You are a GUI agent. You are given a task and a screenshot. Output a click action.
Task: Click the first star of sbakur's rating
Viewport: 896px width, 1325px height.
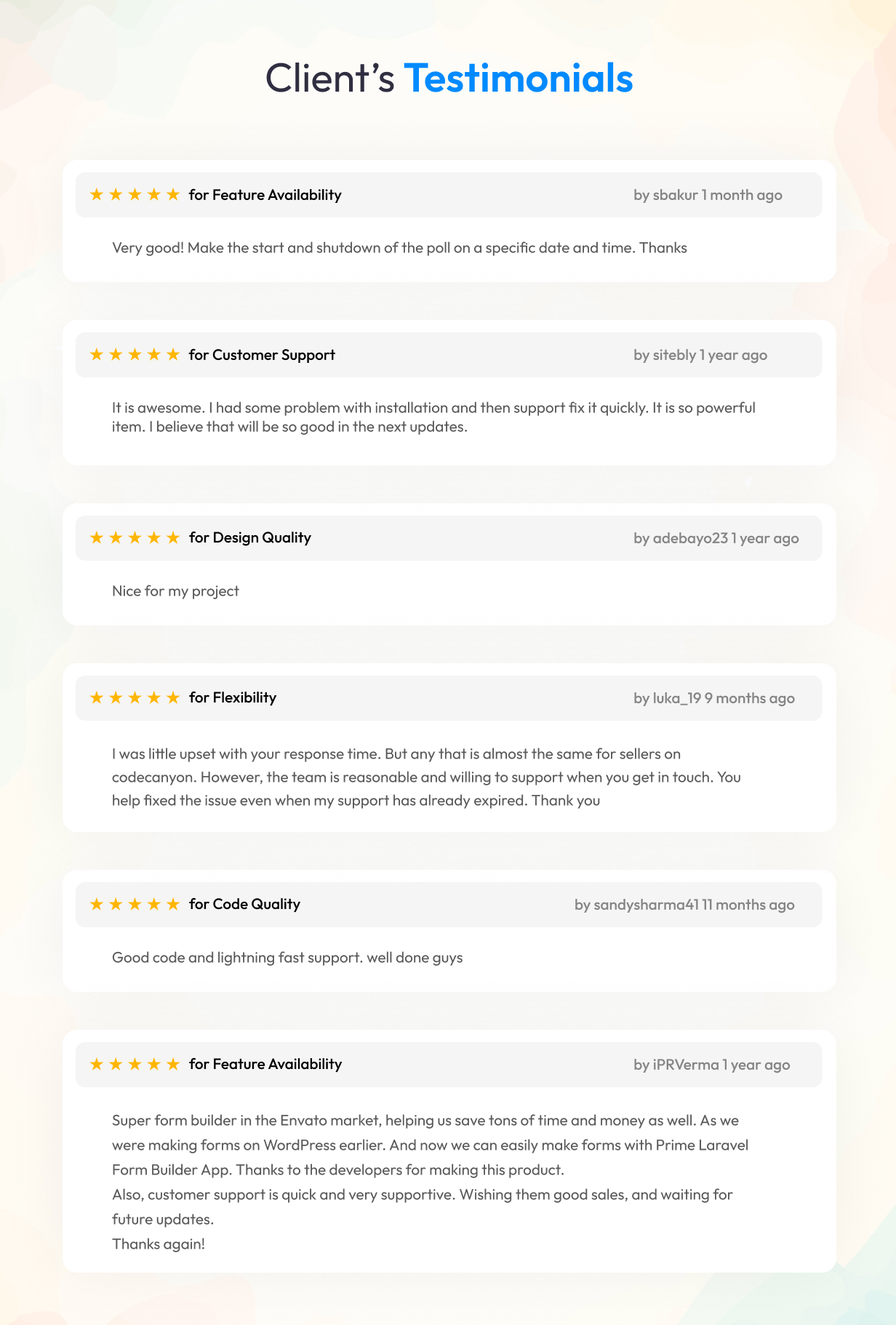(x=96, y=194)
